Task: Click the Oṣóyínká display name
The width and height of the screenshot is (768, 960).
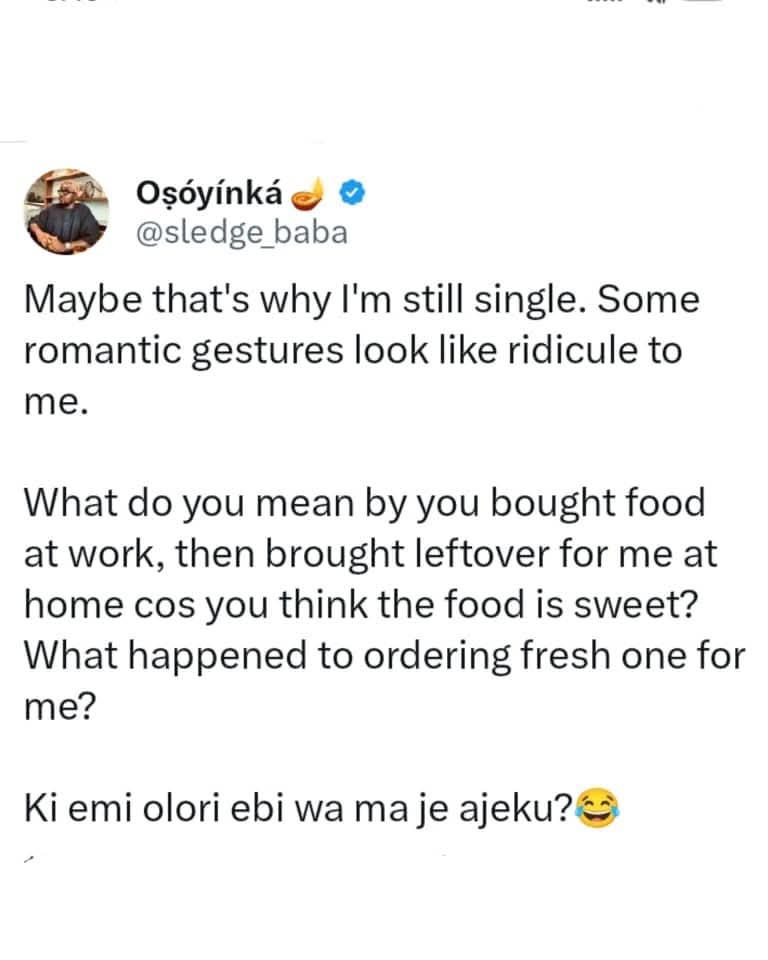Action: (x=208, y=192)
